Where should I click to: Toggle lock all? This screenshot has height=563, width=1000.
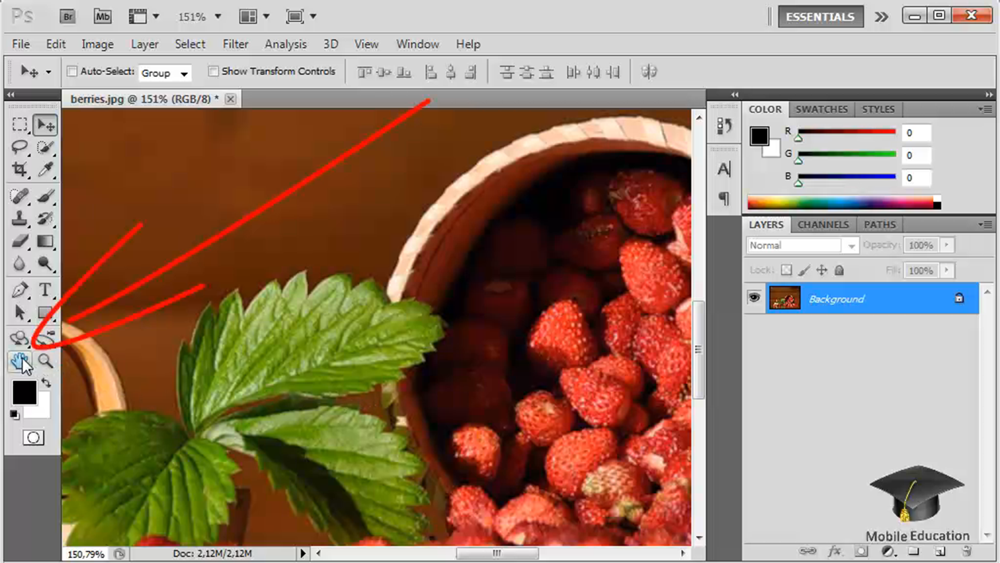(839, 270)
